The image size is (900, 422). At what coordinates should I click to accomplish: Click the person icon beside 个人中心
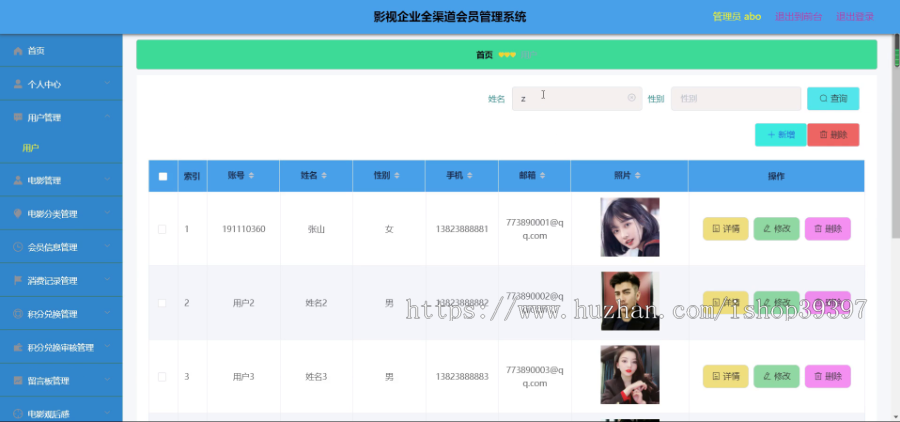18,84
